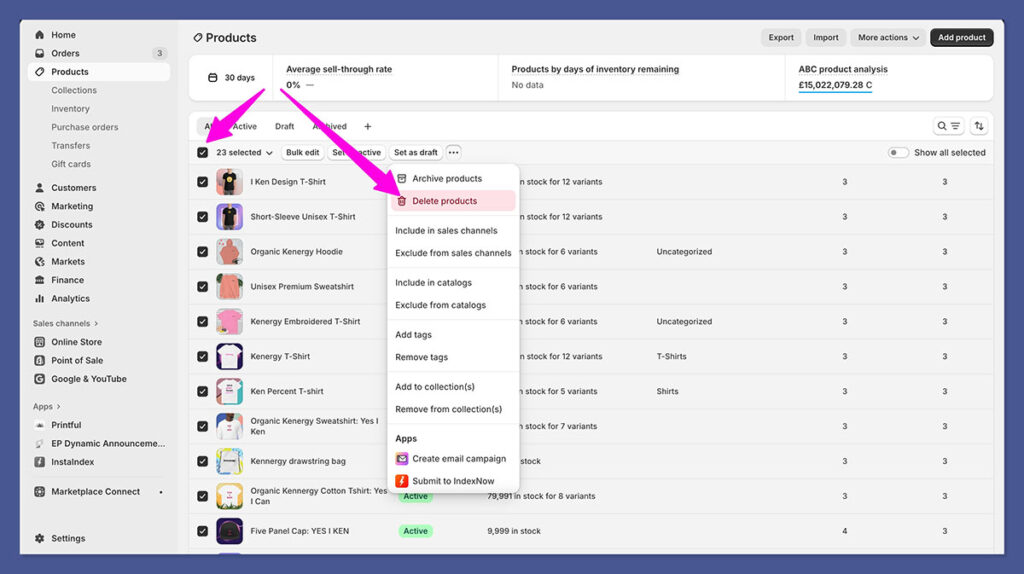1024x574 pixels.
Task: Open the three-dot bulk actions menu
Action: (453, 153)
